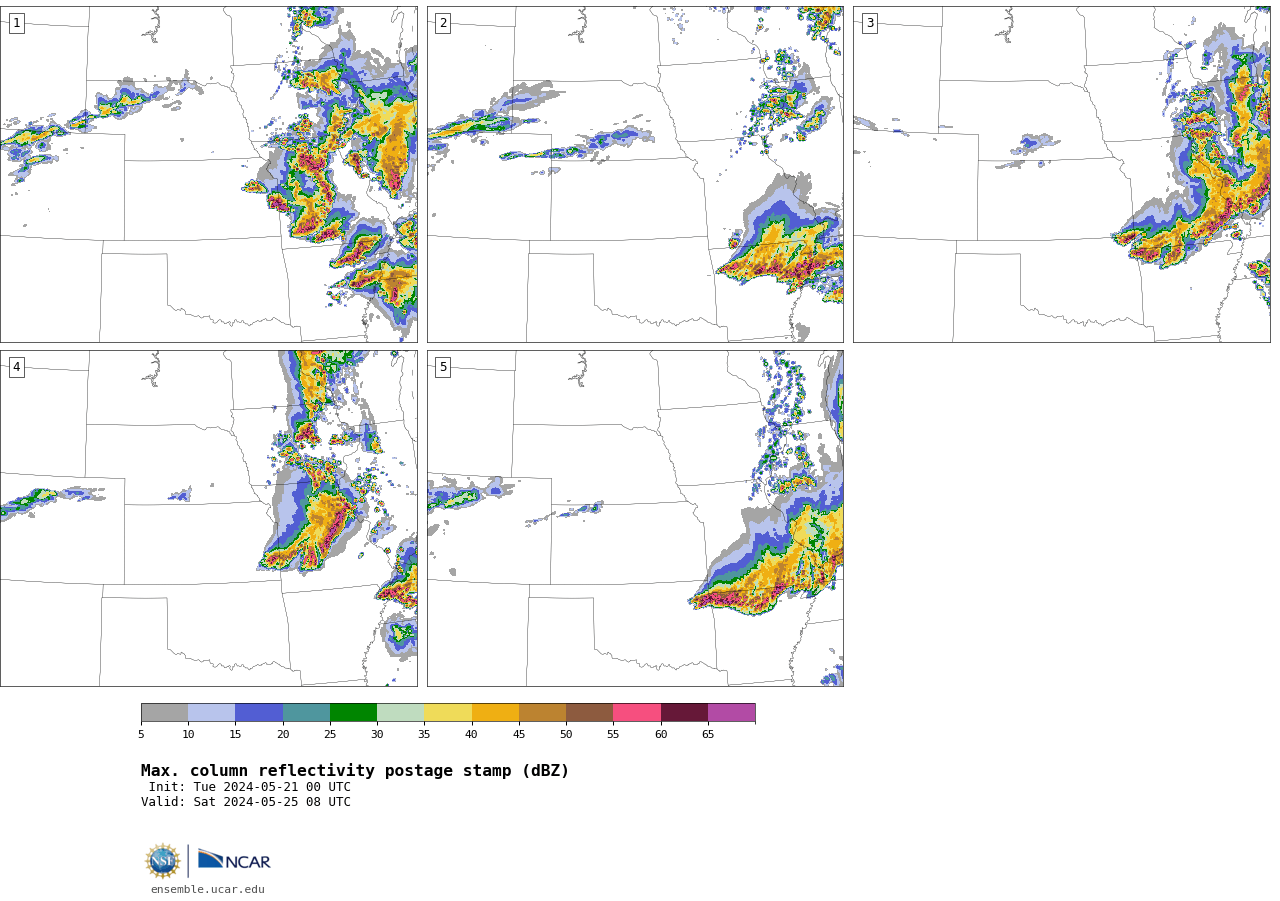
Task: Click the blue 15-20 dBZ swatch
Action: (259, 713)
